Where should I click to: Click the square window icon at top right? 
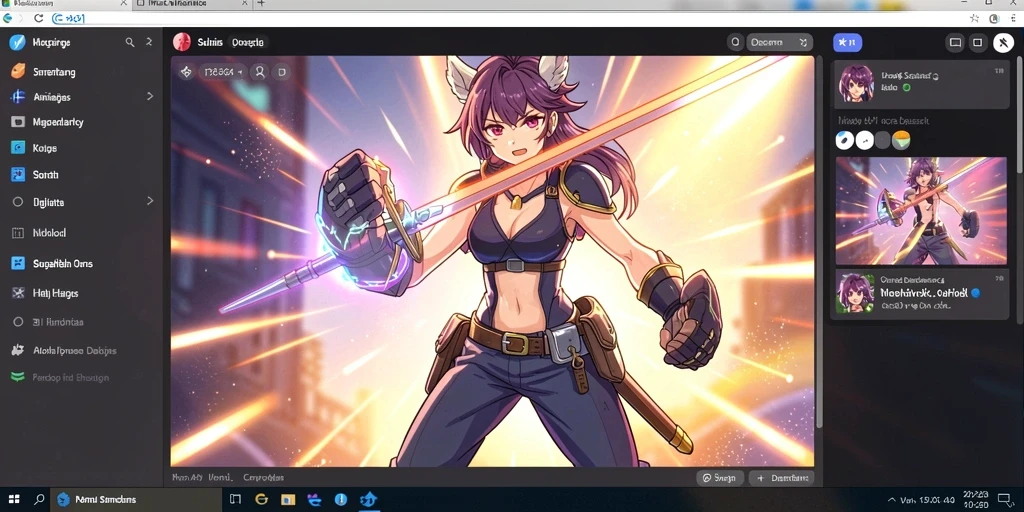coord(978,42)
